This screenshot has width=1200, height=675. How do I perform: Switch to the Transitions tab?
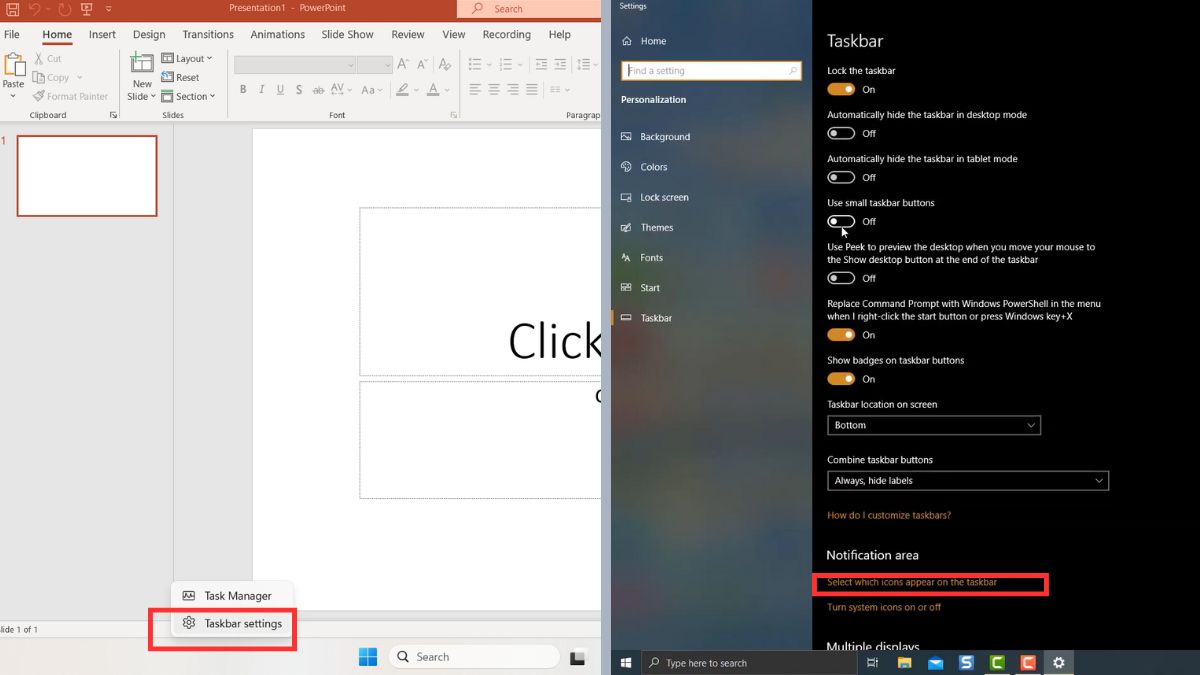(208, 34)
